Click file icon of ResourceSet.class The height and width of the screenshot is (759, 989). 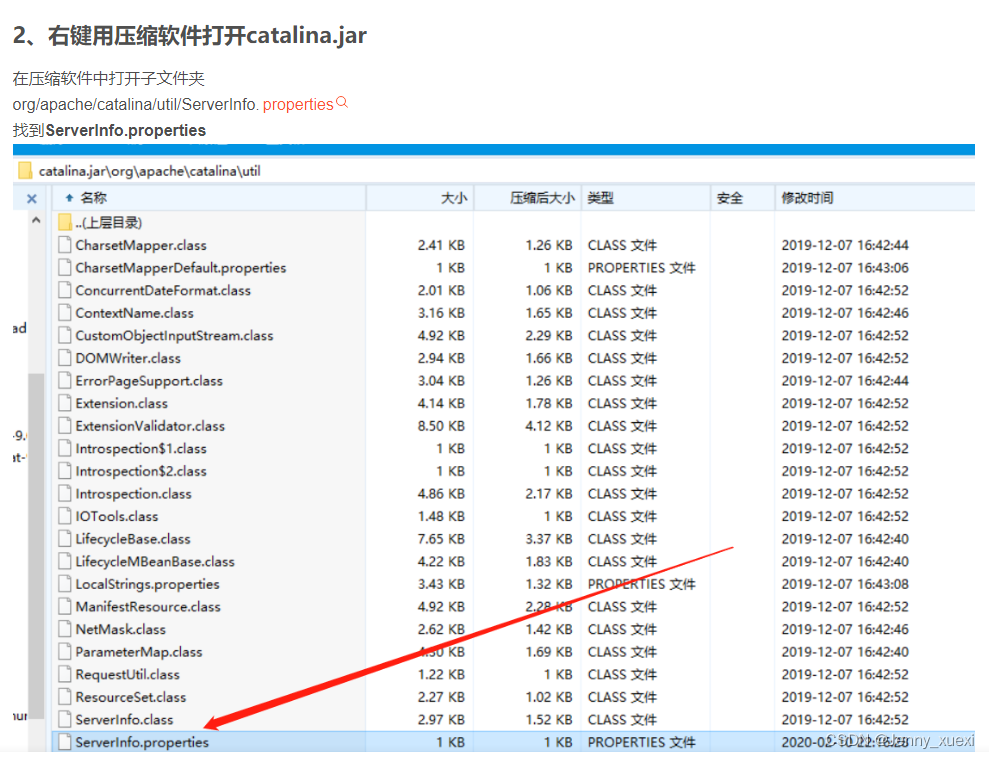[x=64, y=697]
